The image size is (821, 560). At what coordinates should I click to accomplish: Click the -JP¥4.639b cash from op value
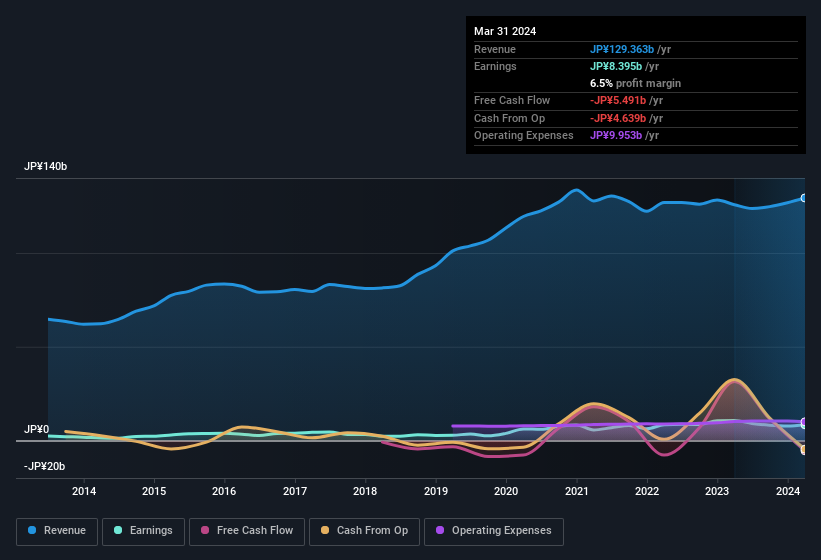point(618,118)
